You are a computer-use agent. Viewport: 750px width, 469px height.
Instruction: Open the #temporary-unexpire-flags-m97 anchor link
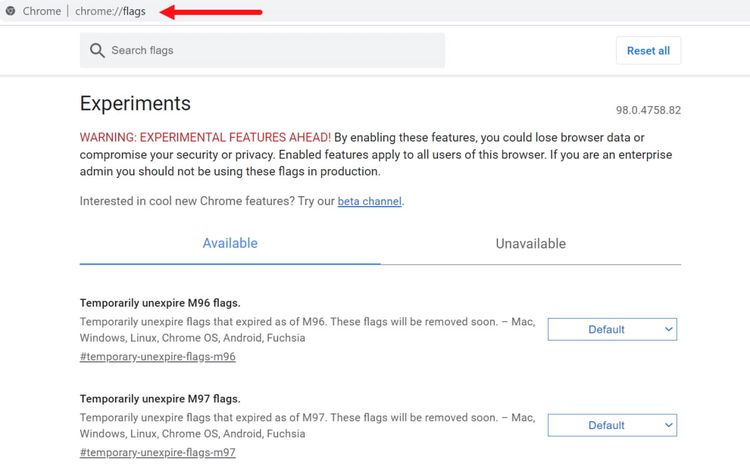(x=157, y=452)
